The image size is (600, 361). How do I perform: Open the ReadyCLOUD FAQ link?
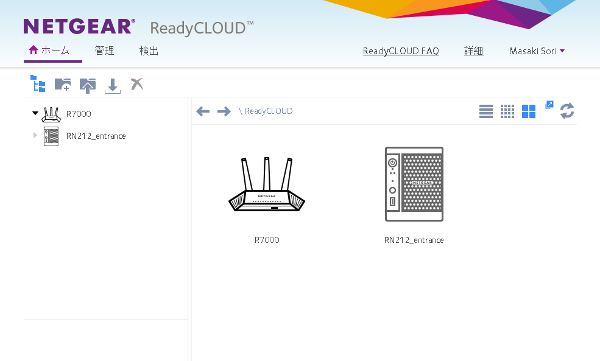[x=401, y=51]
